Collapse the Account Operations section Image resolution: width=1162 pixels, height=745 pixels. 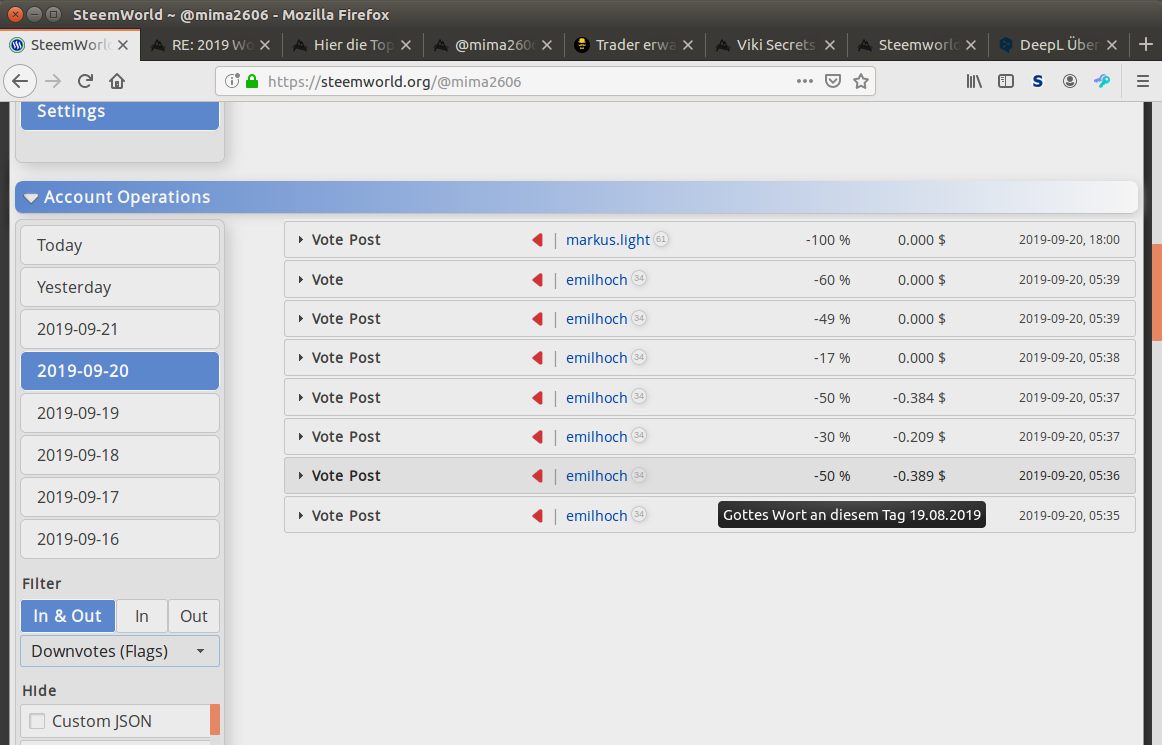tap(31, 198)
